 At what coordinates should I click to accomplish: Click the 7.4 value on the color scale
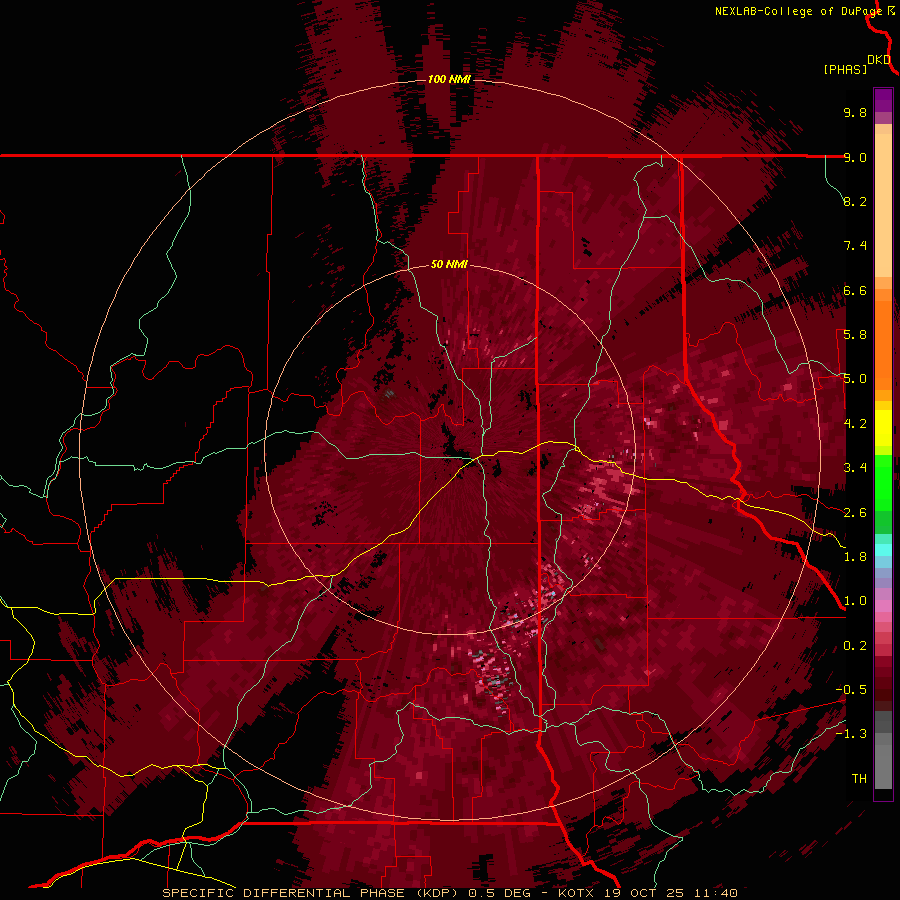[855, 246]
